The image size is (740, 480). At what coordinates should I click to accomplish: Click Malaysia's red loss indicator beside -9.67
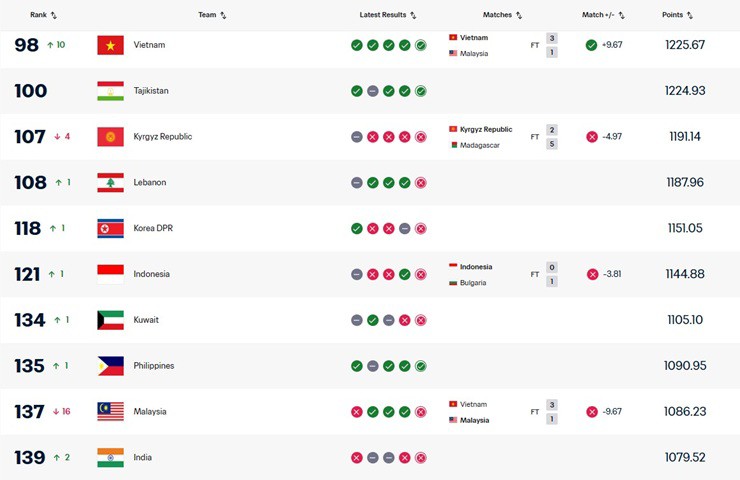coord(592,412)
